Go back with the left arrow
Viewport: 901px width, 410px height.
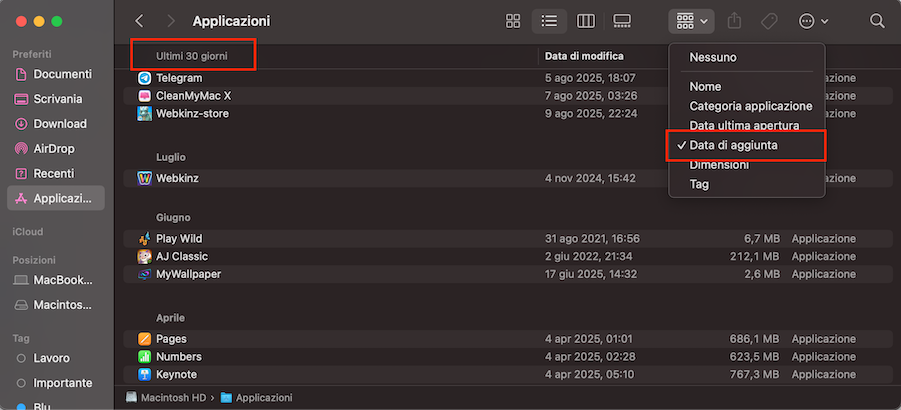coord(139,21)
